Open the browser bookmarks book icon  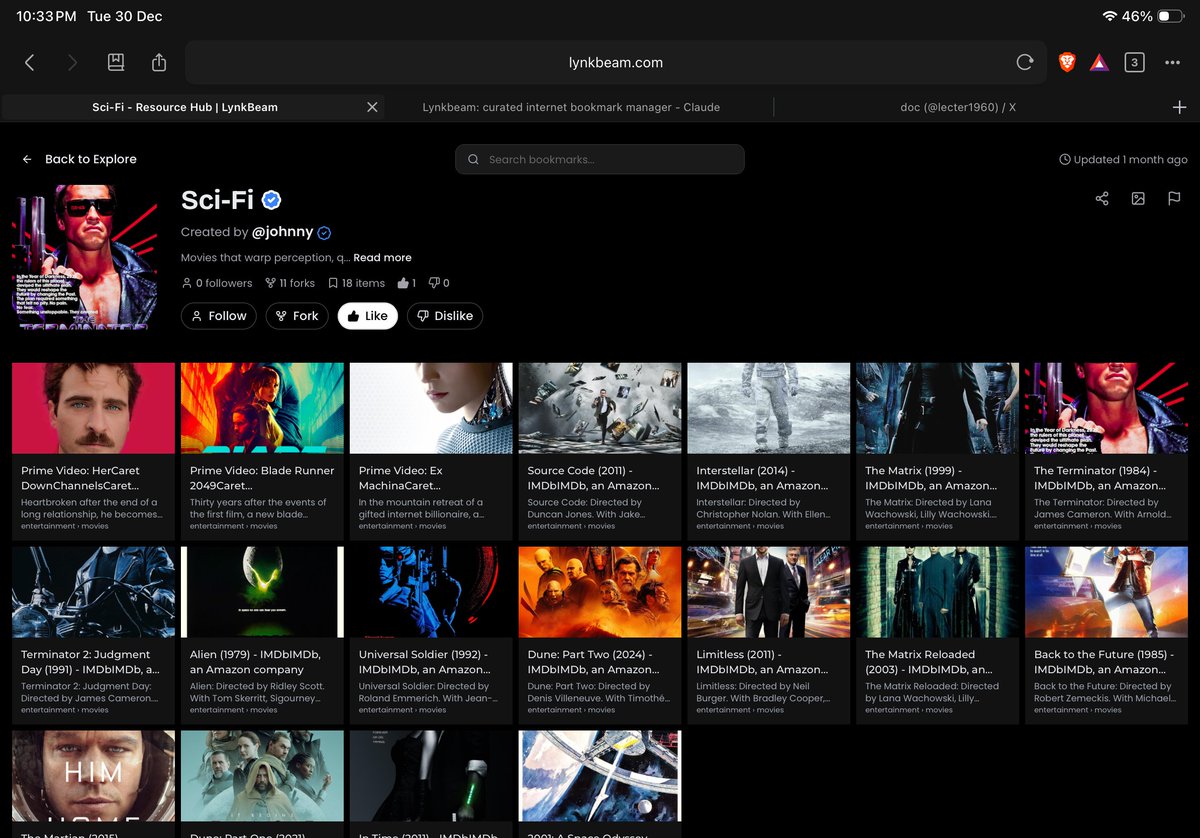[116, 62]
